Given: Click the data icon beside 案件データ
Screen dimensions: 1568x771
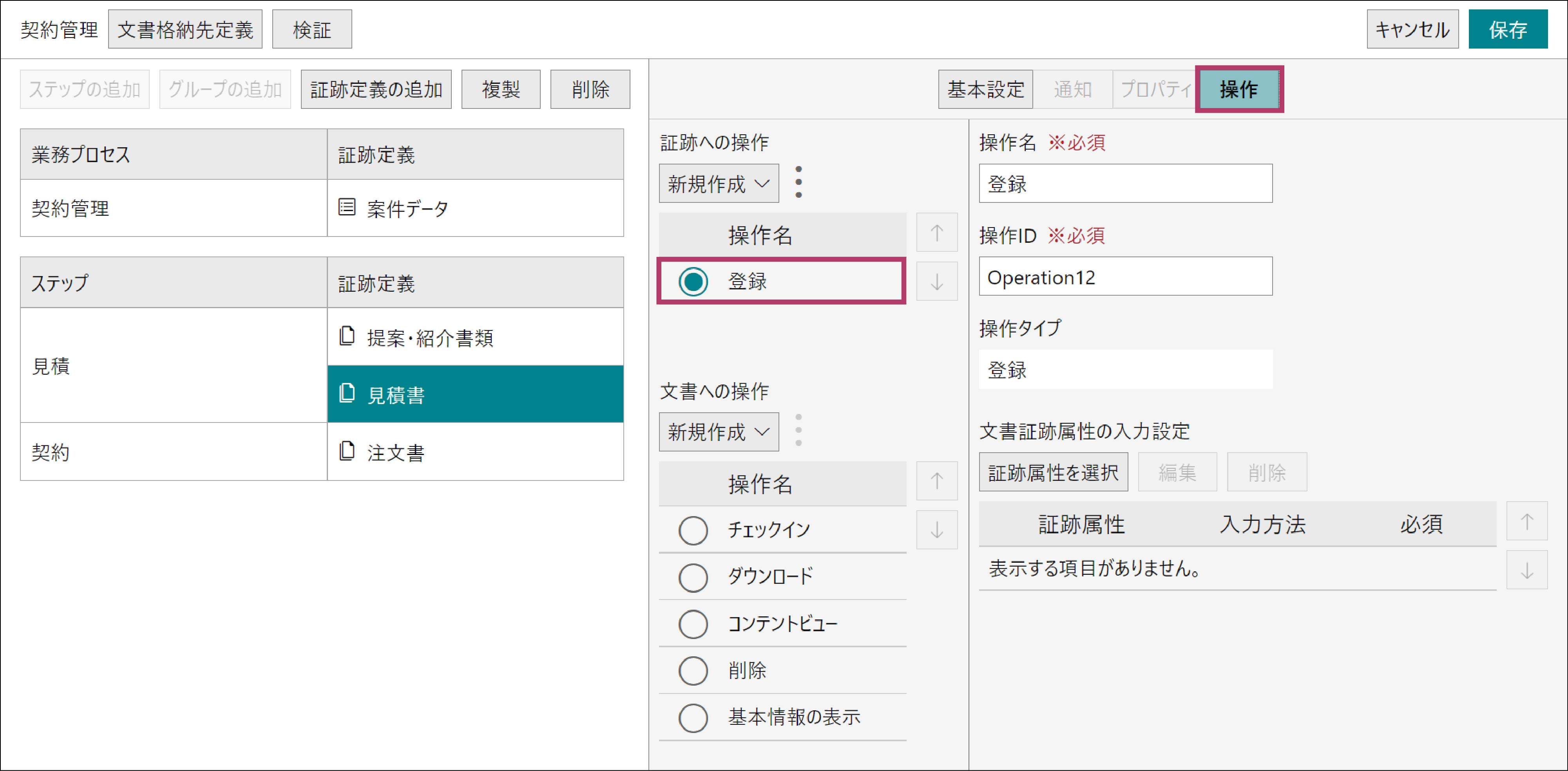Looking at the screenshot, I should click(x=347, y=208).
